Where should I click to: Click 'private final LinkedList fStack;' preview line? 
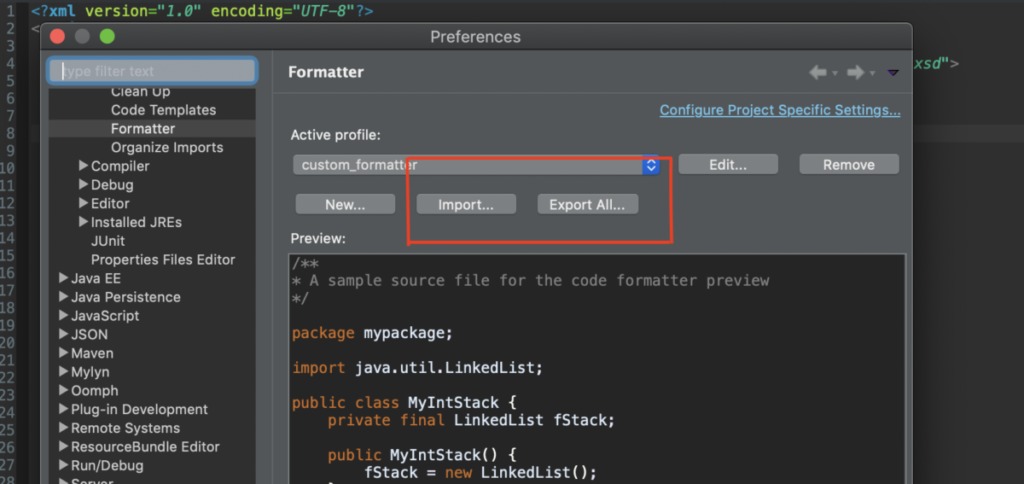tap(472, 420)
